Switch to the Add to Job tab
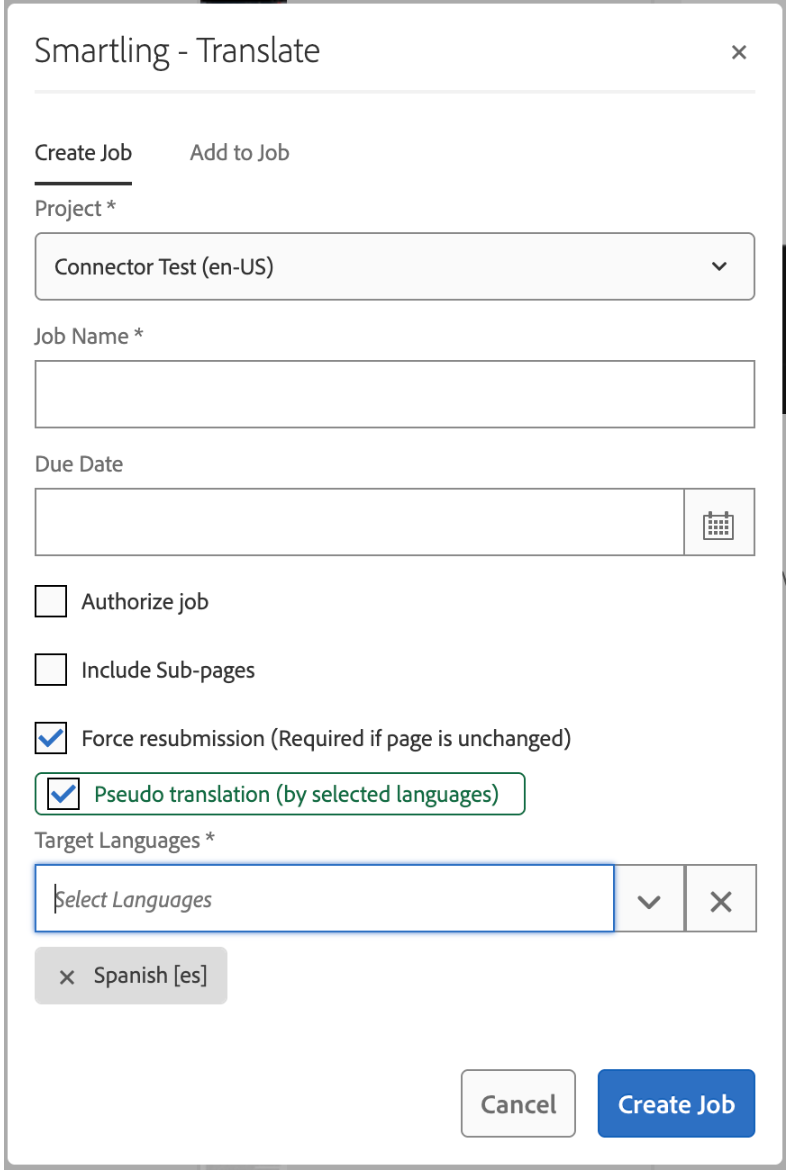 click(239, 152)
